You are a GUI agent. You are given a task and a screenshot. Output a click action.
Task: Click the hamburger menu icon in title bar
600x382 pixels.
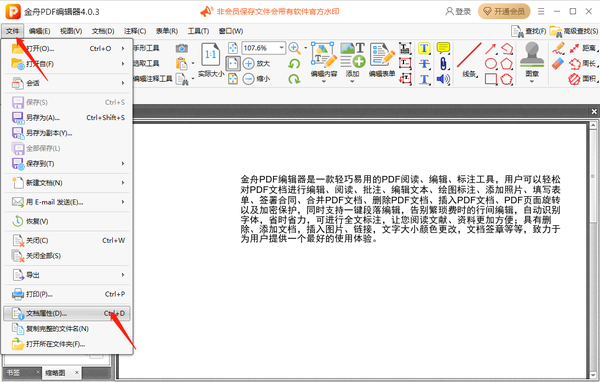click(x=541, y=11)
